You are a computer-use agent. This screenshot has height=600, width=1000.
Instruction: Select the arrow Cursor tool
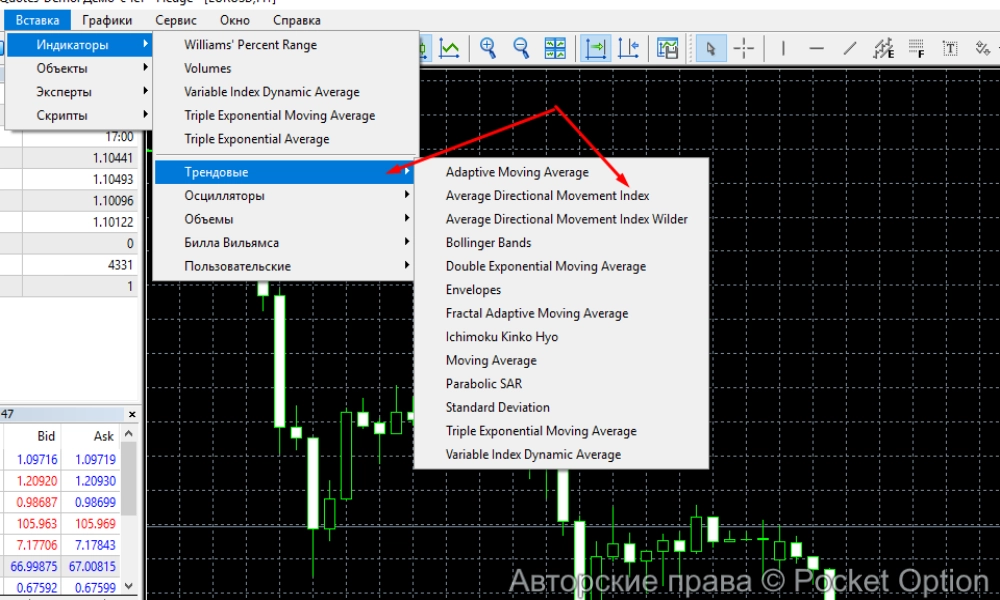pyautogui.click(x=711, y=48)
